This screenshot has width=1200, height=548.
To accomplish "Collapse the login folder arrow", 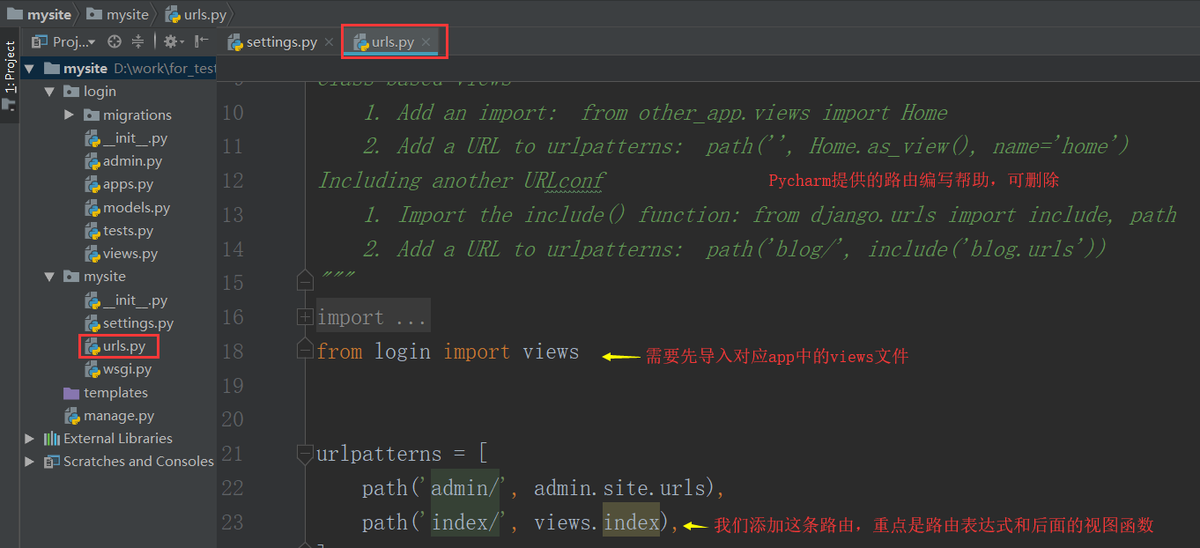I will [x=49, y=92].
